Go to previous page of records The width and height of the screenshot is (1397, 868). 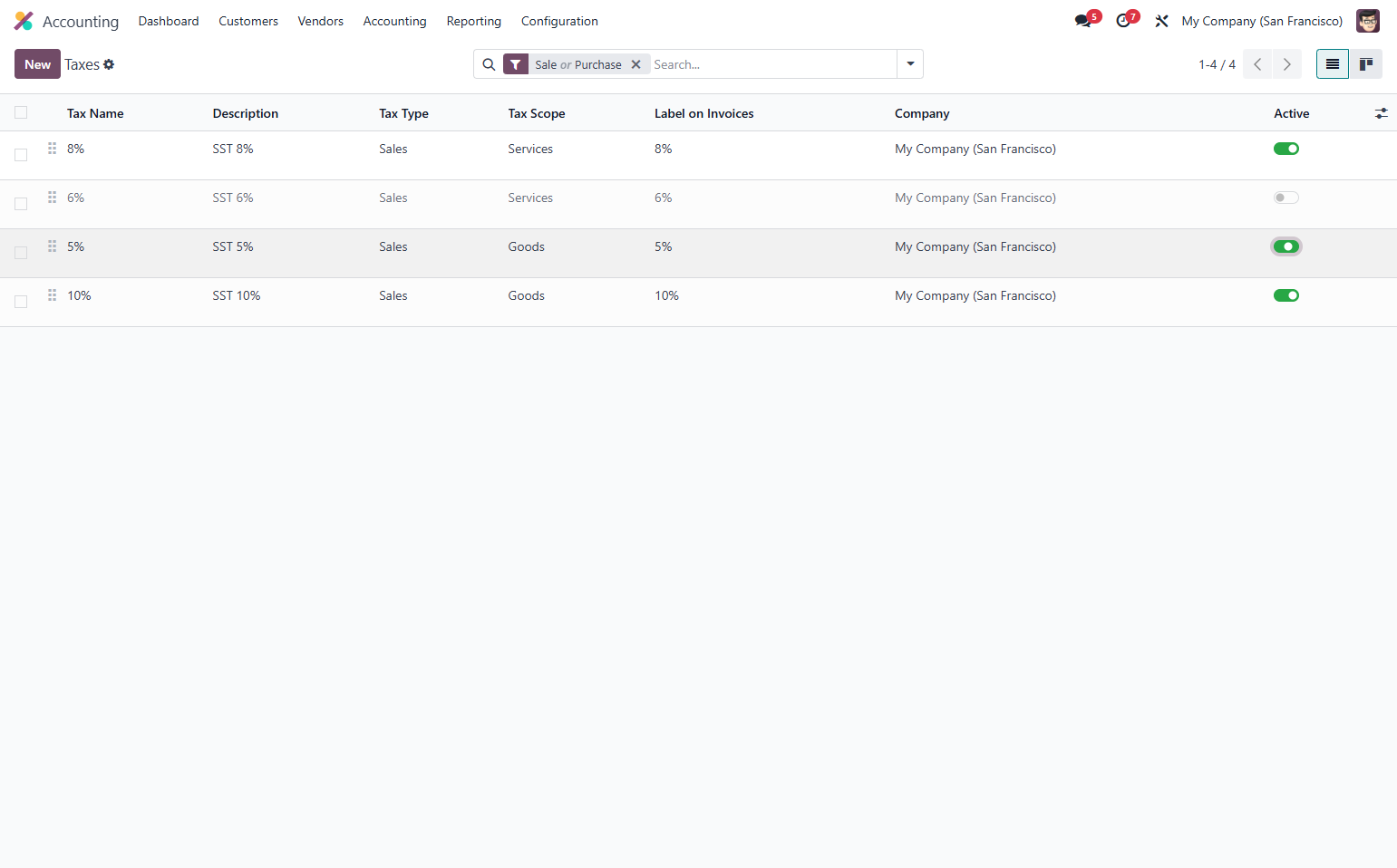tap(1257, 64)
